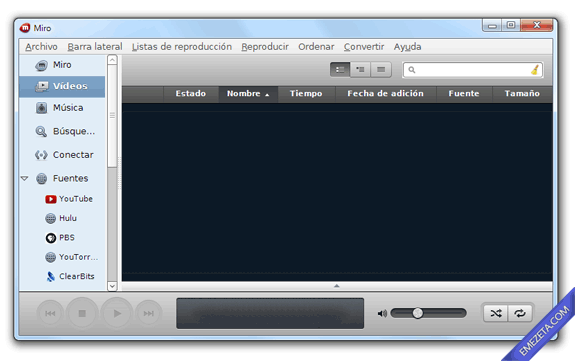
Task: Select the Música sidebar item
Action: coord(62,108)
